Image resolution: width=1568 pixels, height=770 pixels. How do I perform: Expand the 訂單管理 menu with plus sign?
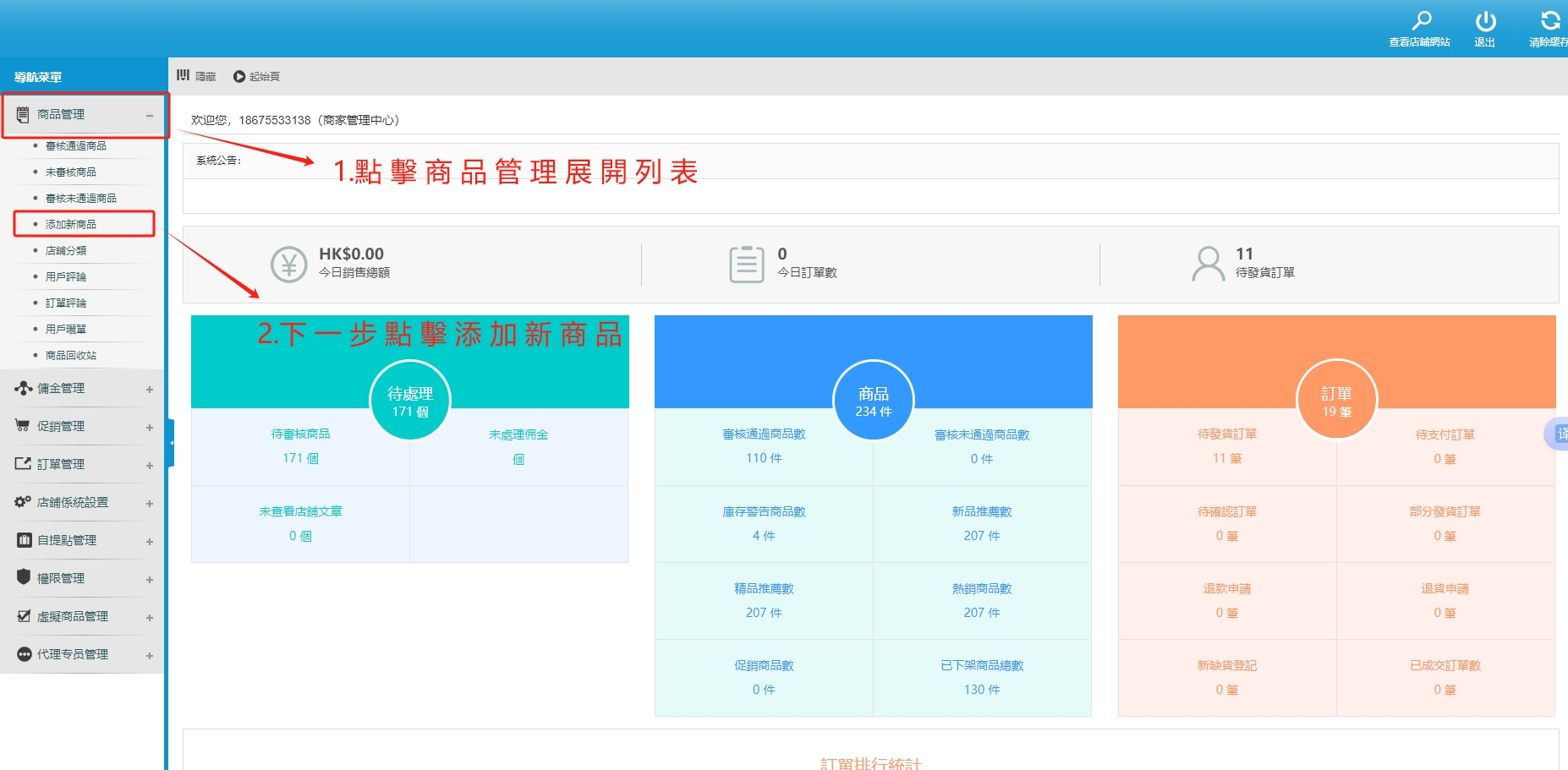pyautogui.click(x=150, y=465)
